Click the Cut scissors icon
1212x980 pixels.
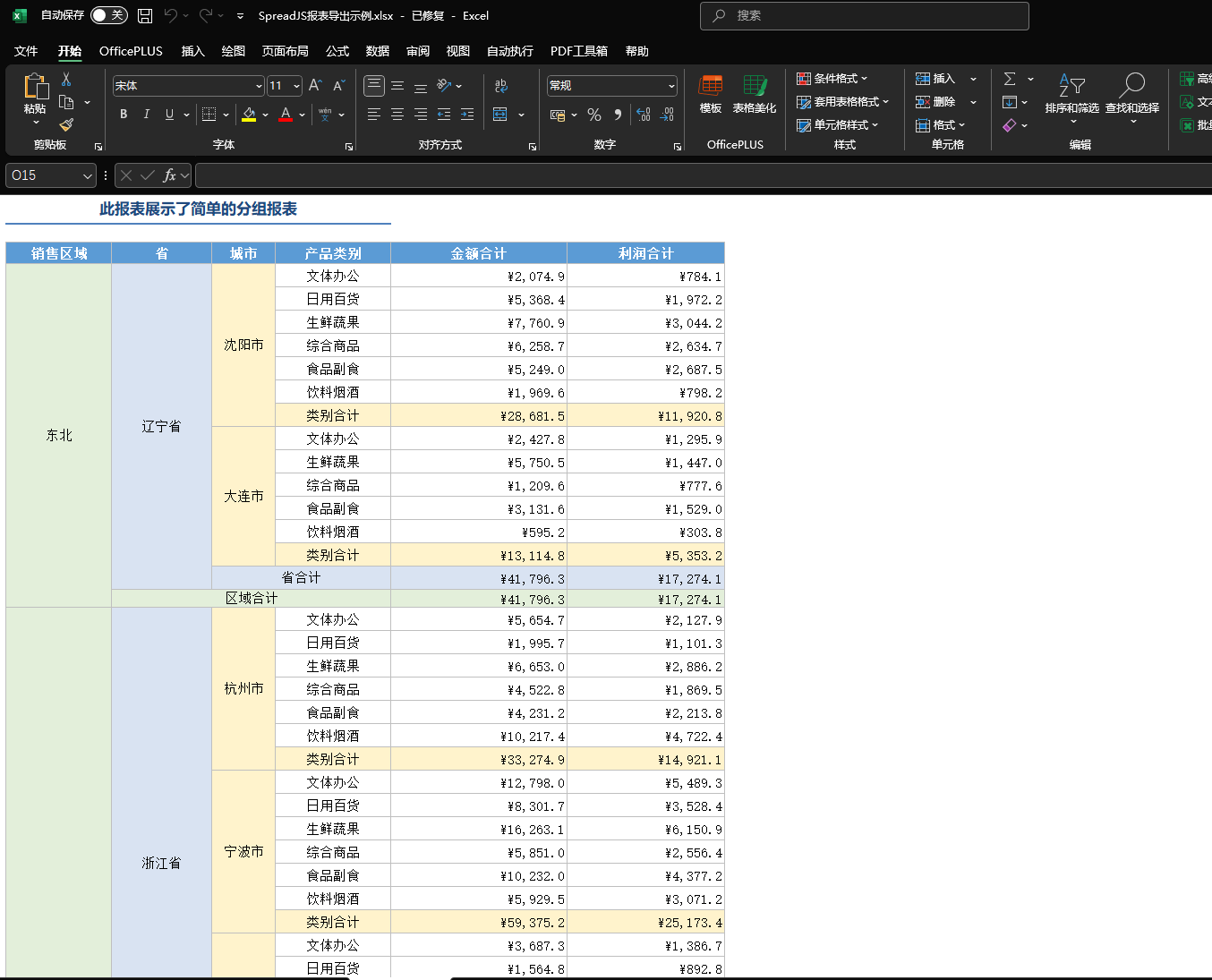click(66, 80)
